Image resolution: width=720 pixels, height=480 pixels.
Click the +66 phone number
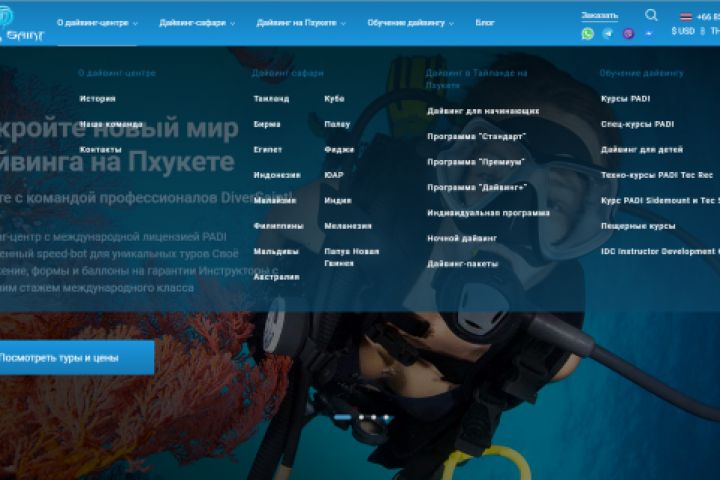coord(708,17)
